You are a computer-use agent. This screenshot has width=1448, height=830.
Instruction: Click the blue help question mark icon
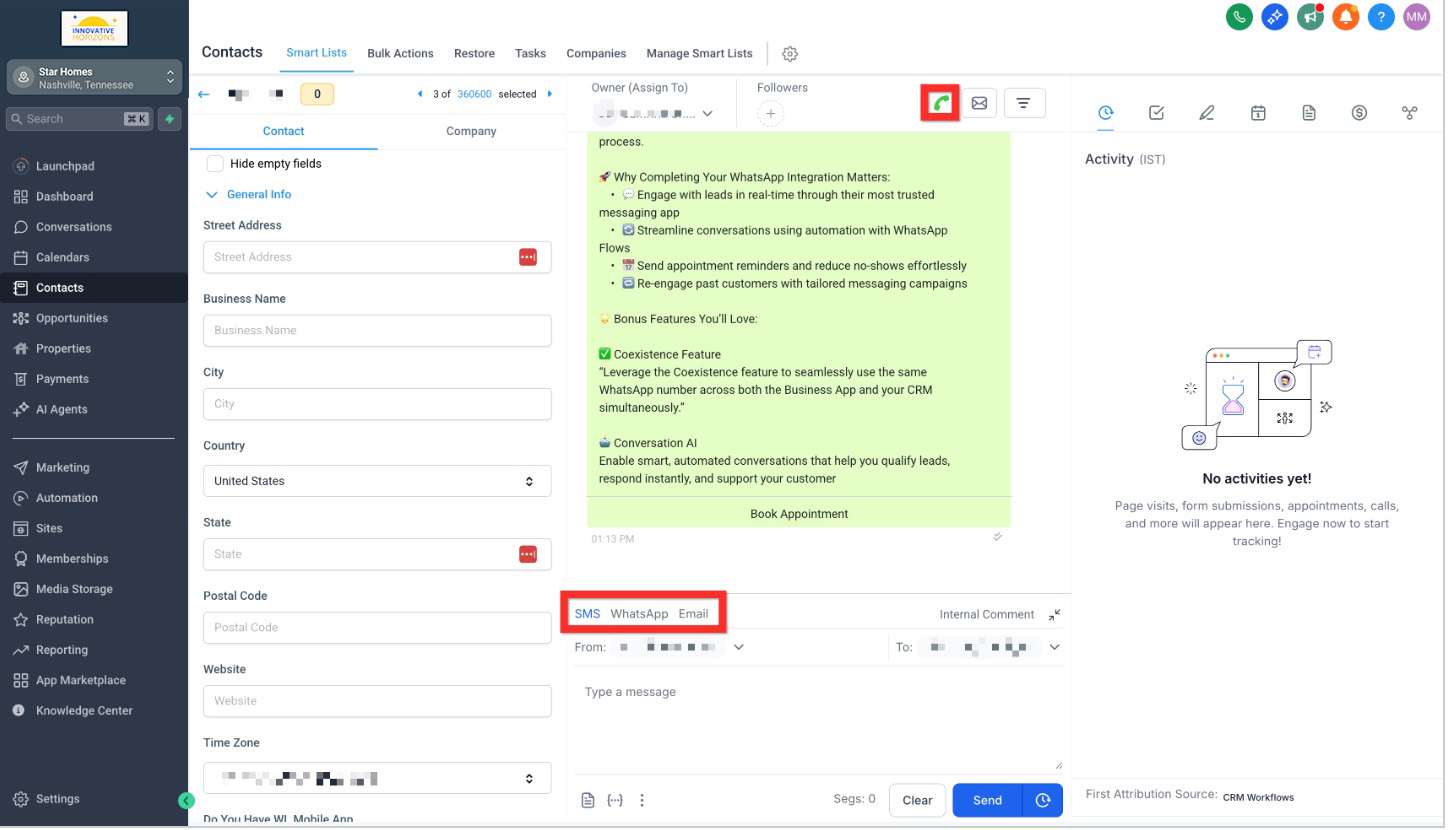pyautogui.click(x=1381, y=16)
